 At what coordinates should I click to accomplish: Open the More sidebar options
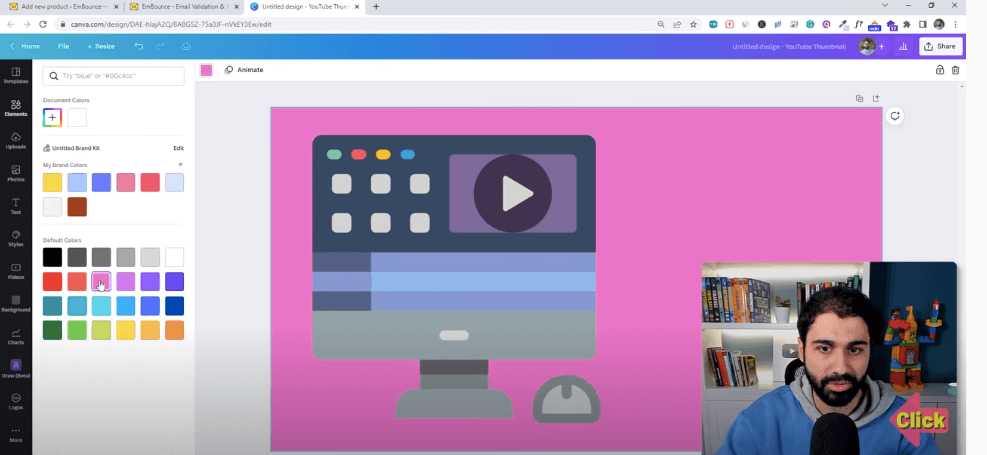coord(16,434)
